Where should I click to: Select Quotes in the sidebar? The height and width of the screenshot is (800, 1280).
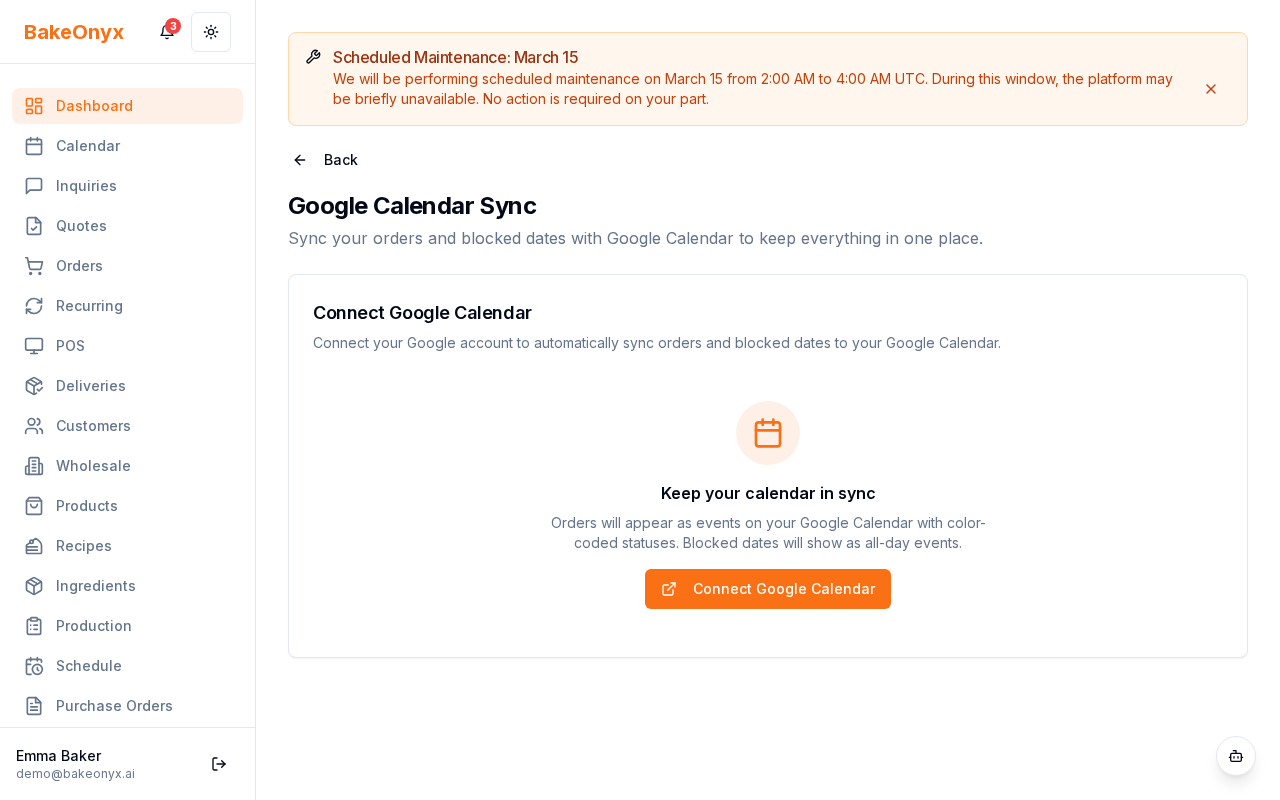81,226
